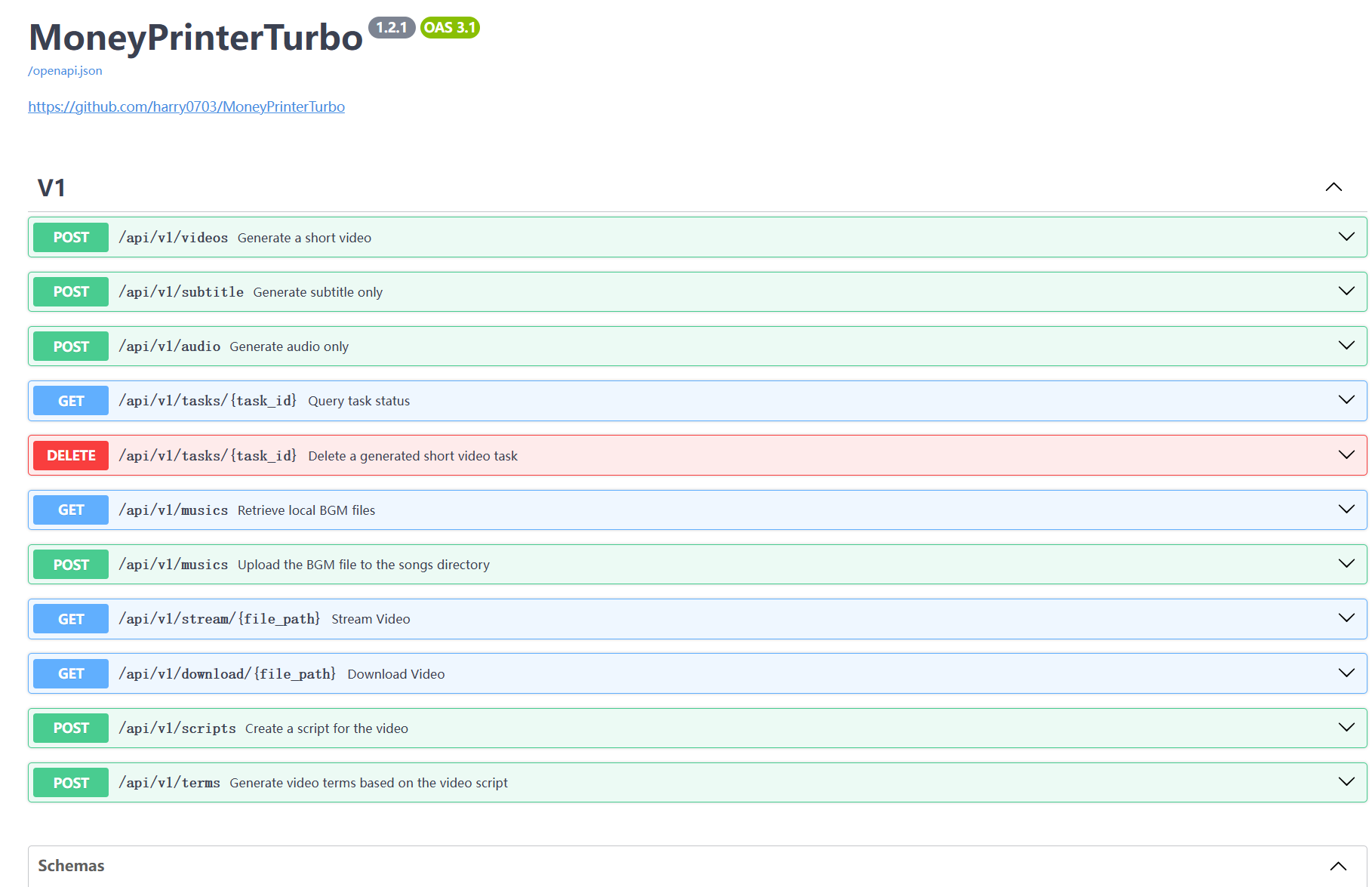This screenshot has height=887, width=1372.
Task: Select the Schemas section header
Action: pyautogui.click(x=70, y=865)
